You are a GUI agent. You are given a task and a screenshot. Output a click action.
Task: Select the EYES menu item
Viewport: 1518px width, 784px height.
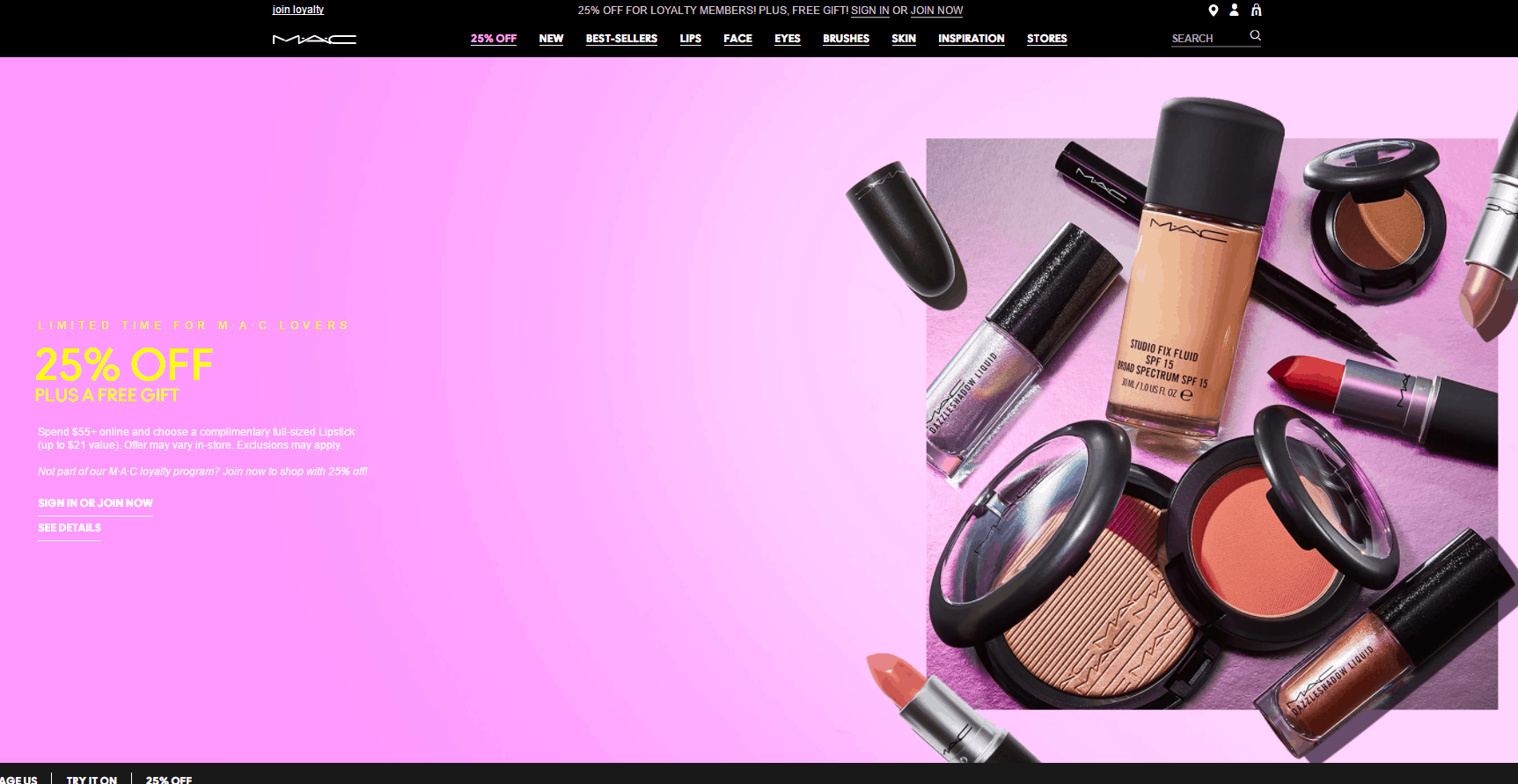788,39
